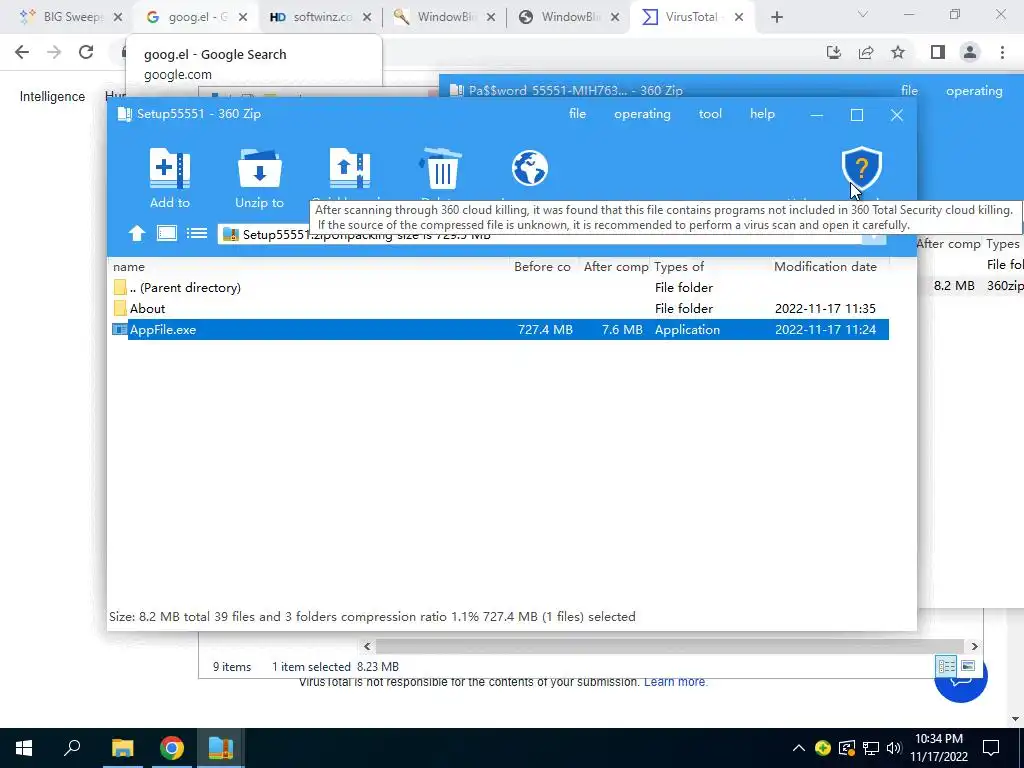
Task: Close the softwinz.com tab
Action: pos(366,18)
